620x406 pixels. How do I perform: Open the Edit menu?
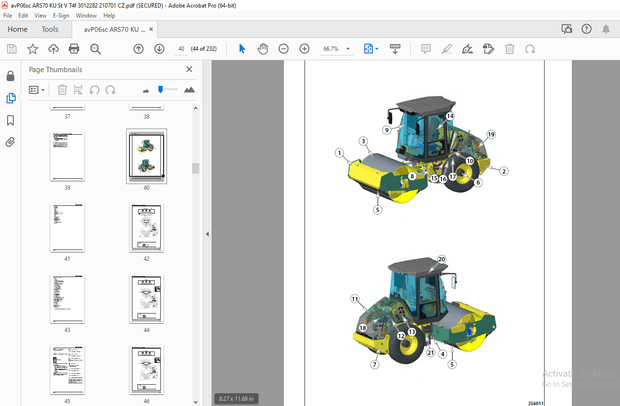click(x=23, y=15)
